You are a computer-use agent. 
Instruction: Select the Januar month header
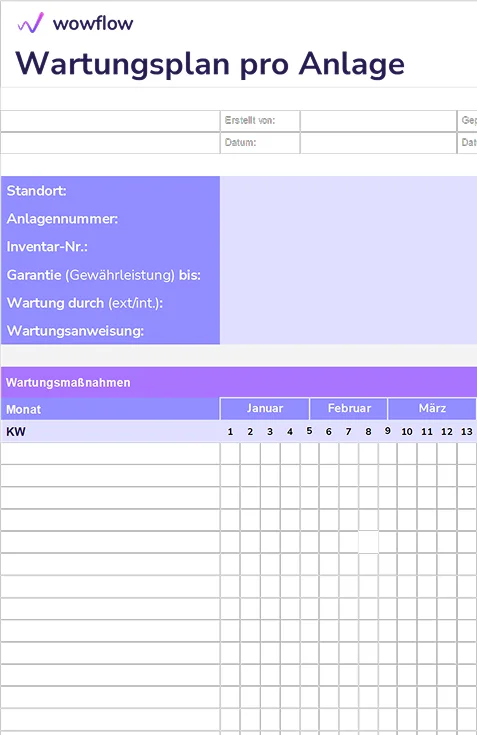(x=265, y=408)
